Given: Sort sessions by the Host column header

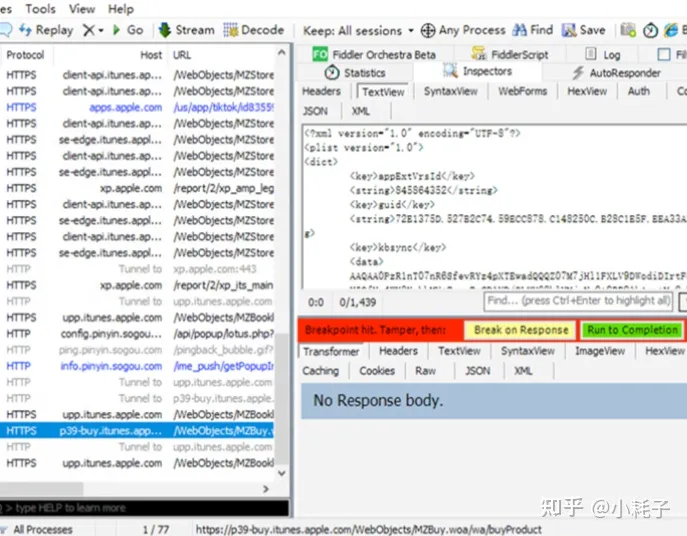Looking at the screenshot, I should coord(150,55).
